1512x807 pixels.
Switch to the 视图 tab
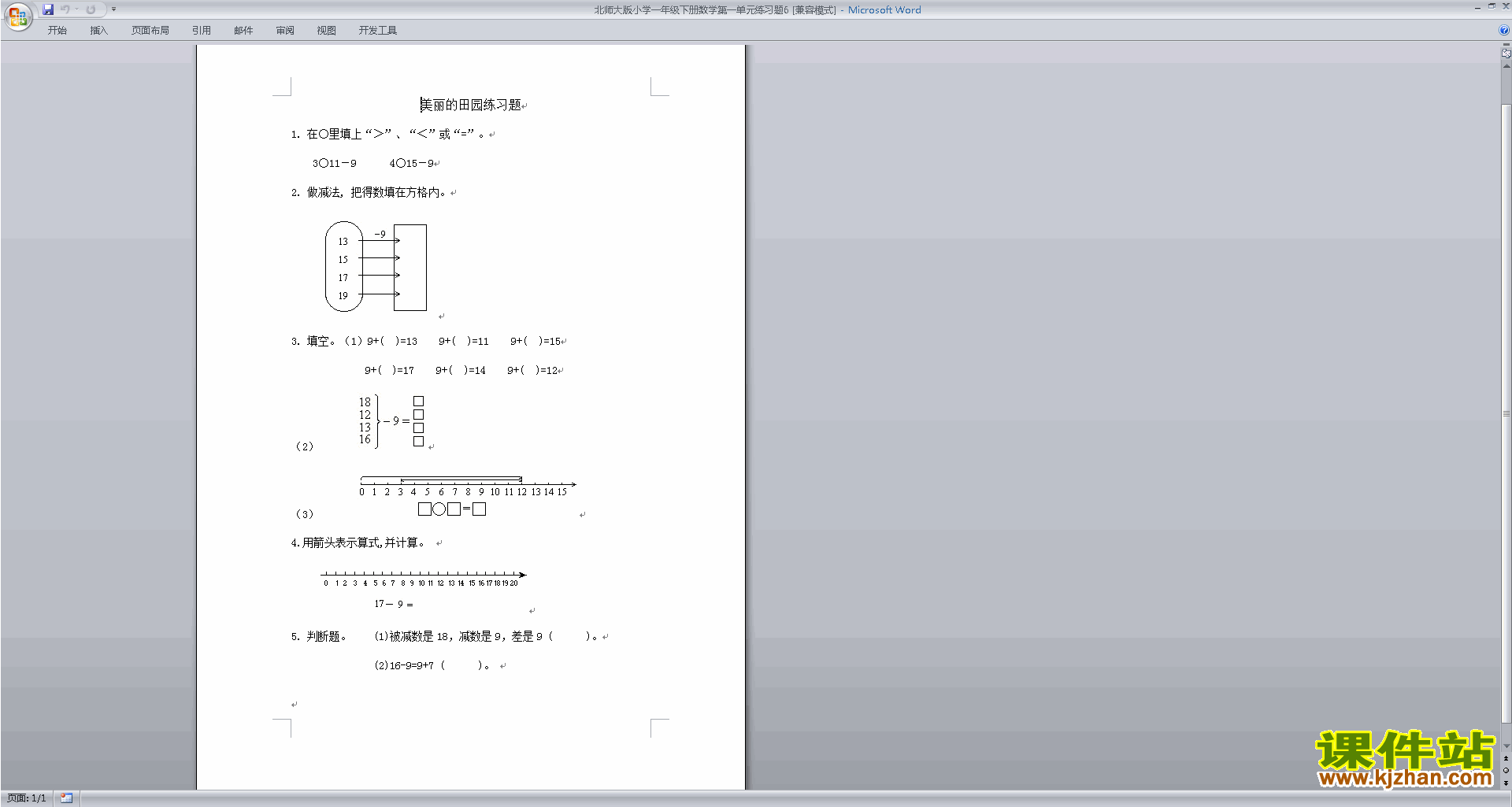click(327, 31)
